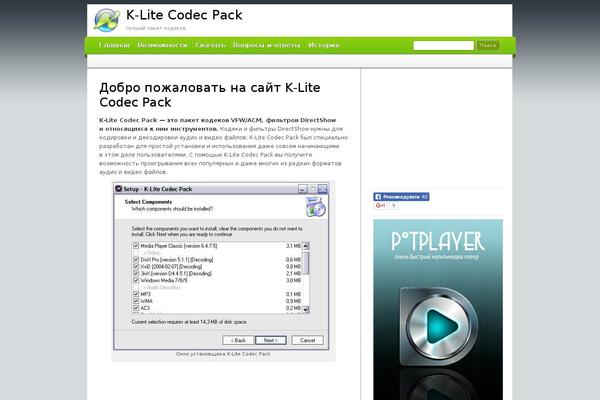Focus the site search input field
600x400 pixels.
tap(443, 46)
